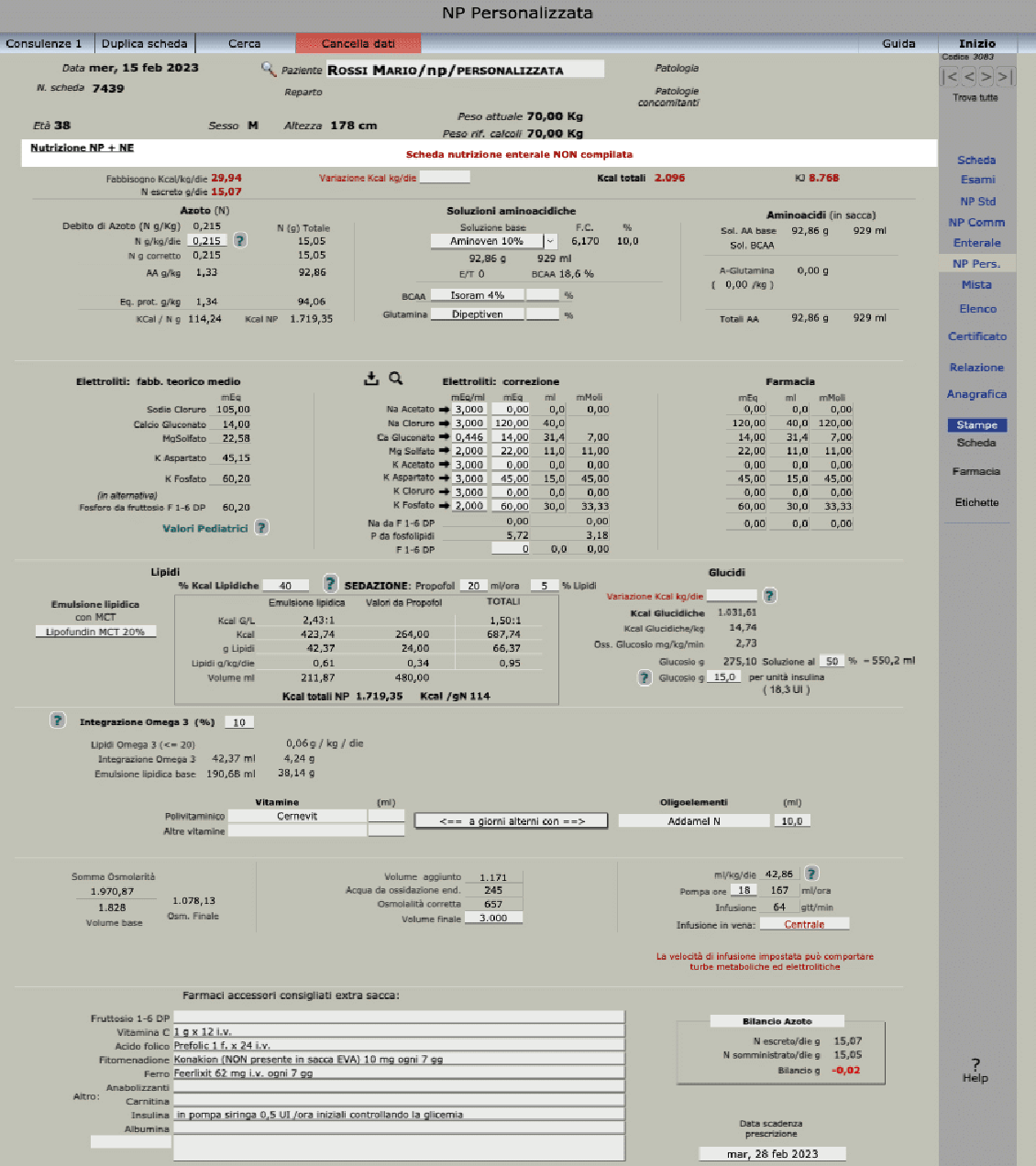Click the arrow next to Na Acetato
The height and width of the screenshot is (1166, 1036).
[x=445, y=410]
